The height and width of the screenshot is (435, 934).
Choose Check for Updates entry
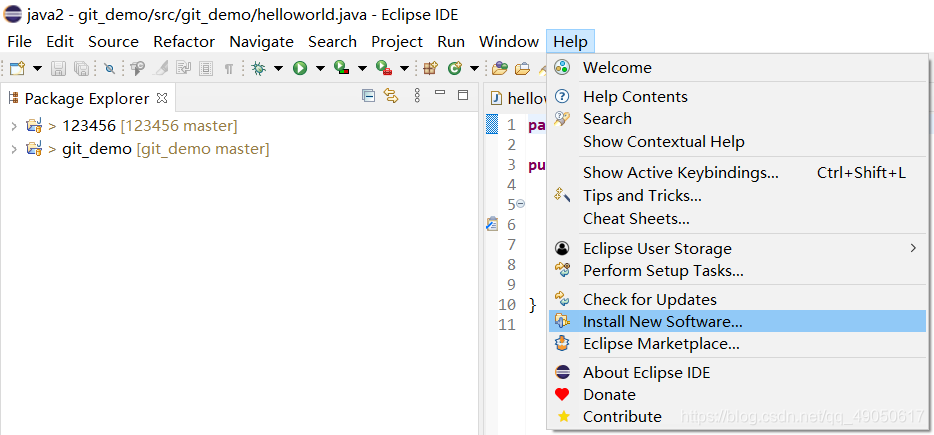(737, 299)
